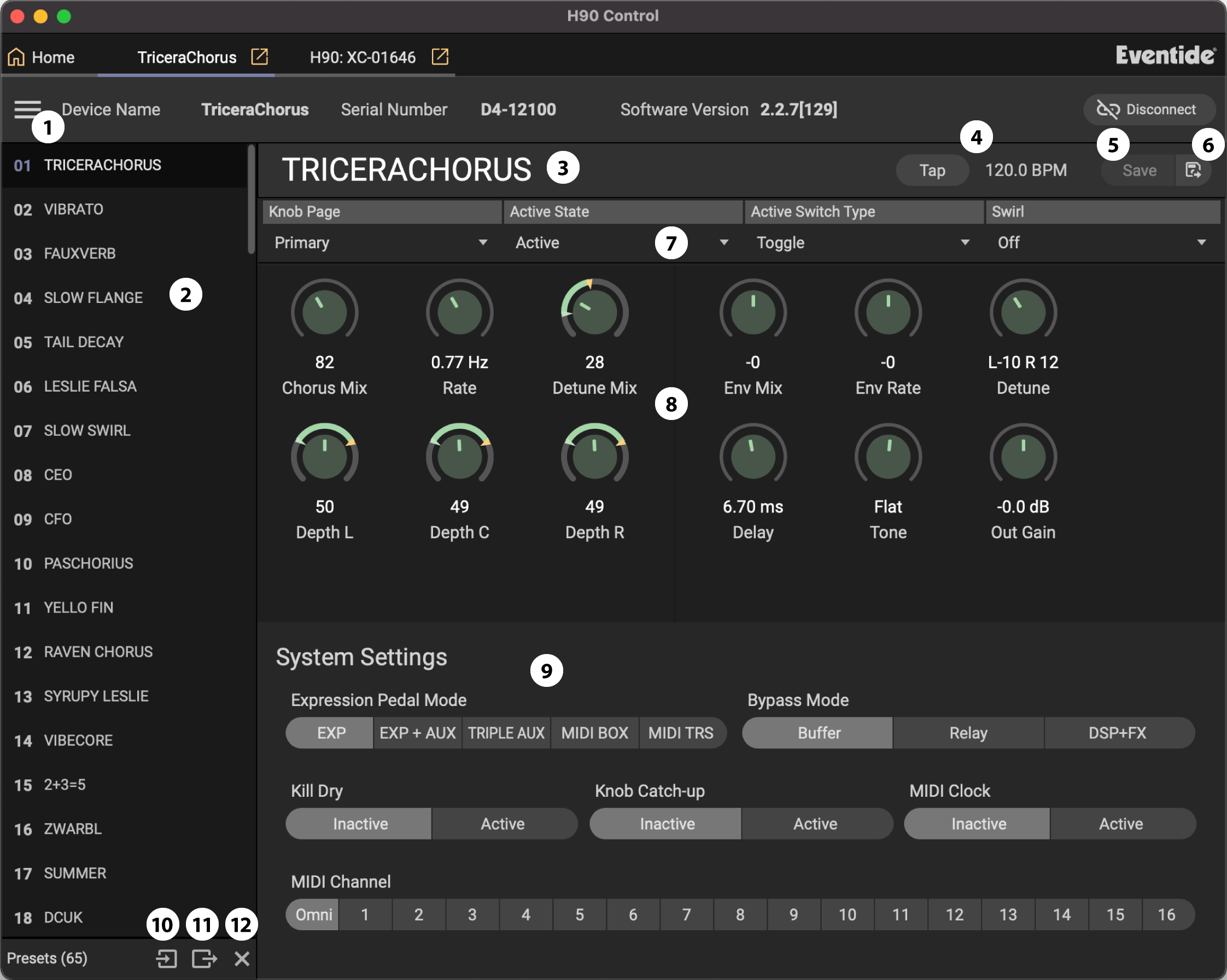Select the VIBRATO preset
Viewport: 1227px width, 980px height.
124,209
